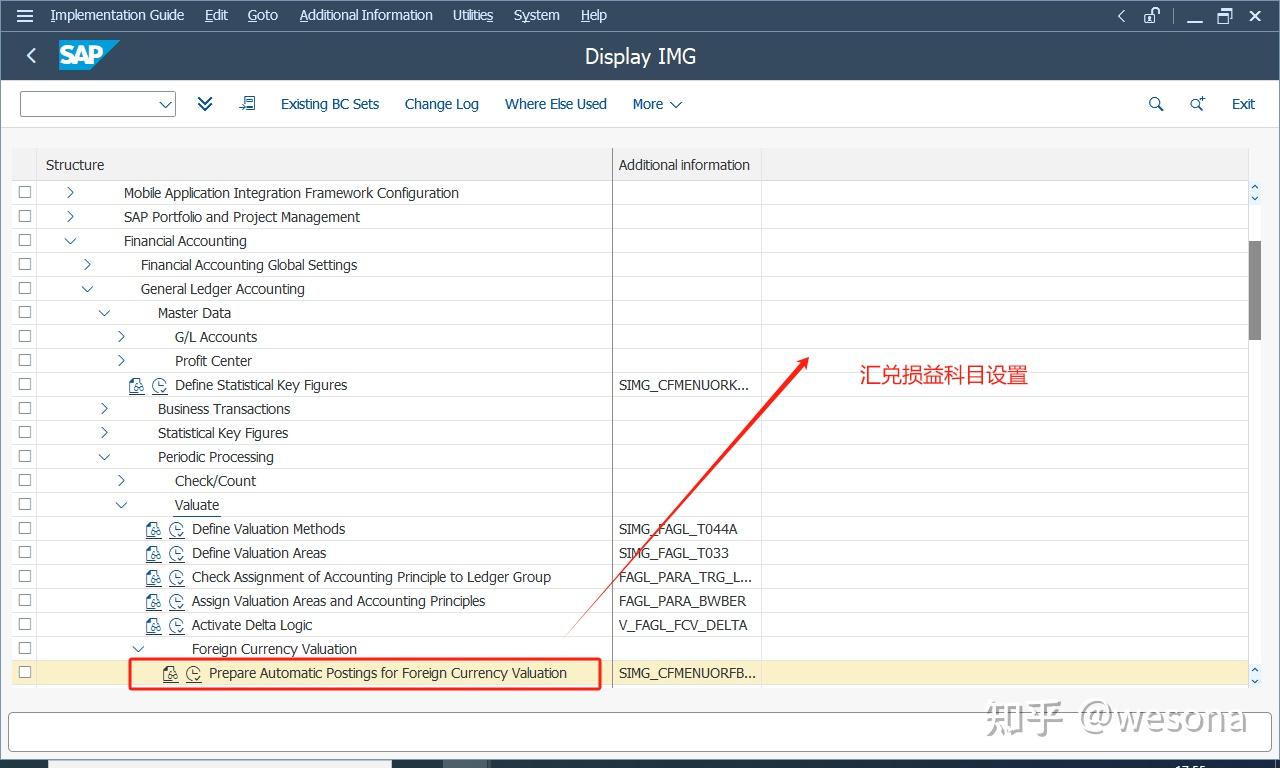Click the vertical scrollbar thumb of the tree
This screenshot has height=768, width=1280.
[x=1255, y=290]
